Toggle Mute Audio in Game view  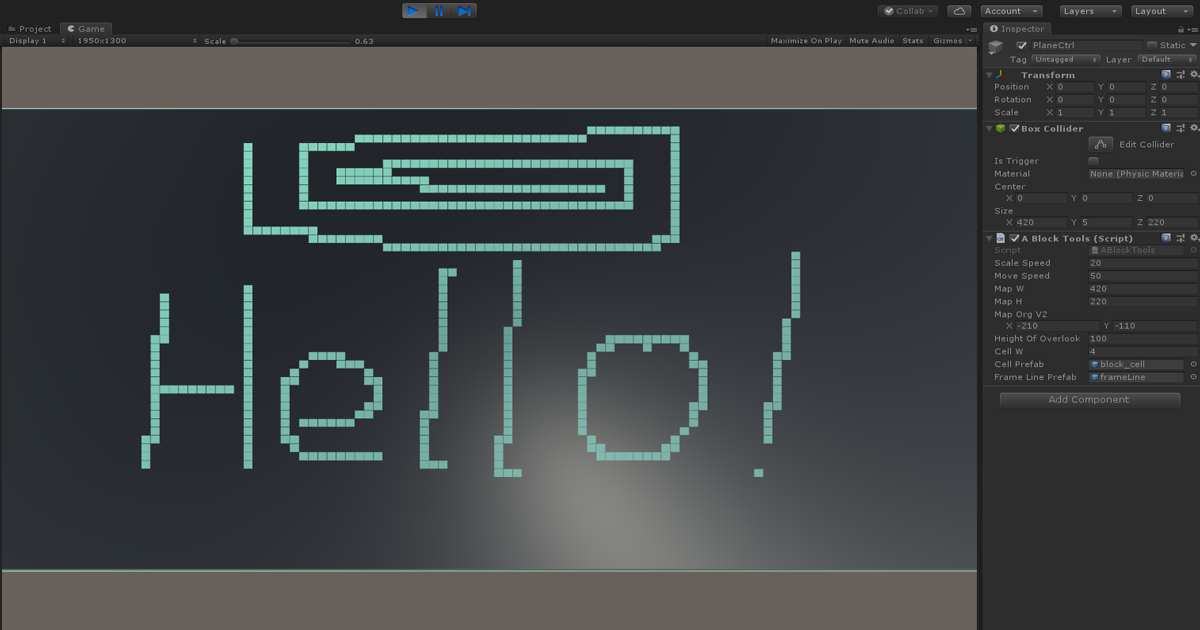[x=871, y=41]
